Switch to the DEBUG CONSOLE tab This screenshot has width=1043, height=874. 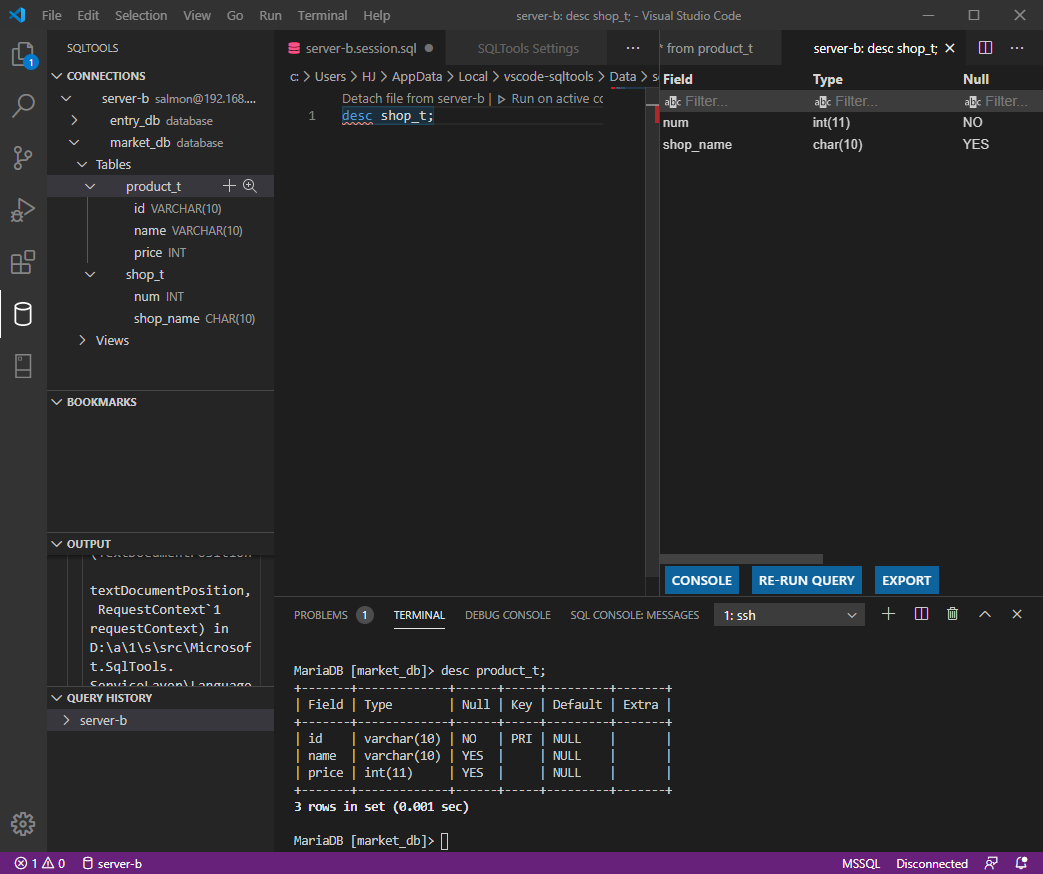coord(508,615)
